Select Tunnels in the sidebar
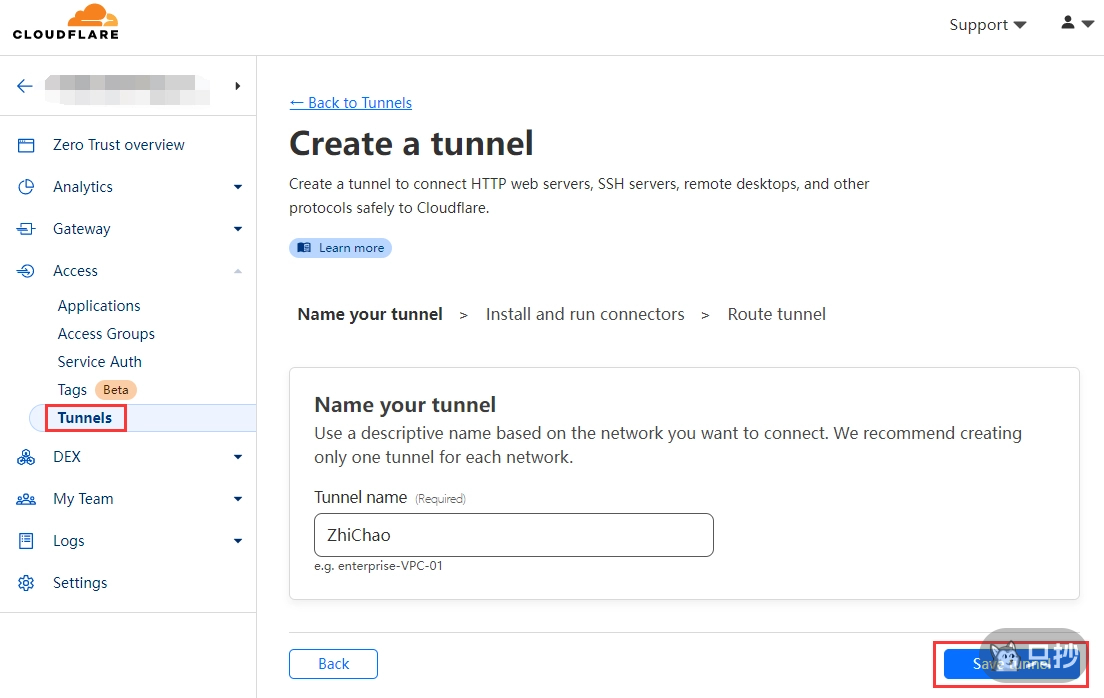This screenshot has width=1104, height=698. 85,418
